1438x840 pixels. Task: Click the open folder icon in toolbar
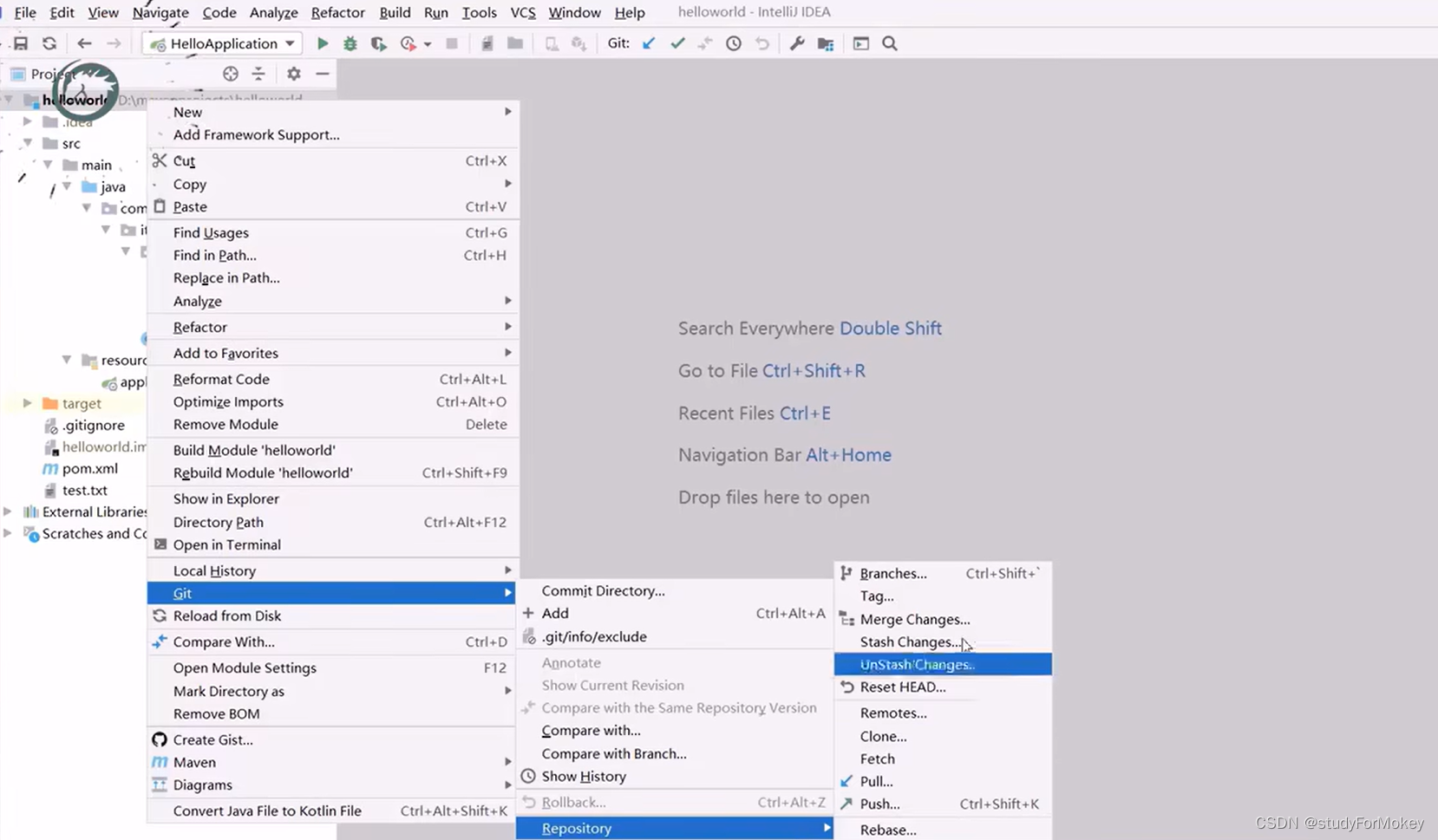click(515, 43)
